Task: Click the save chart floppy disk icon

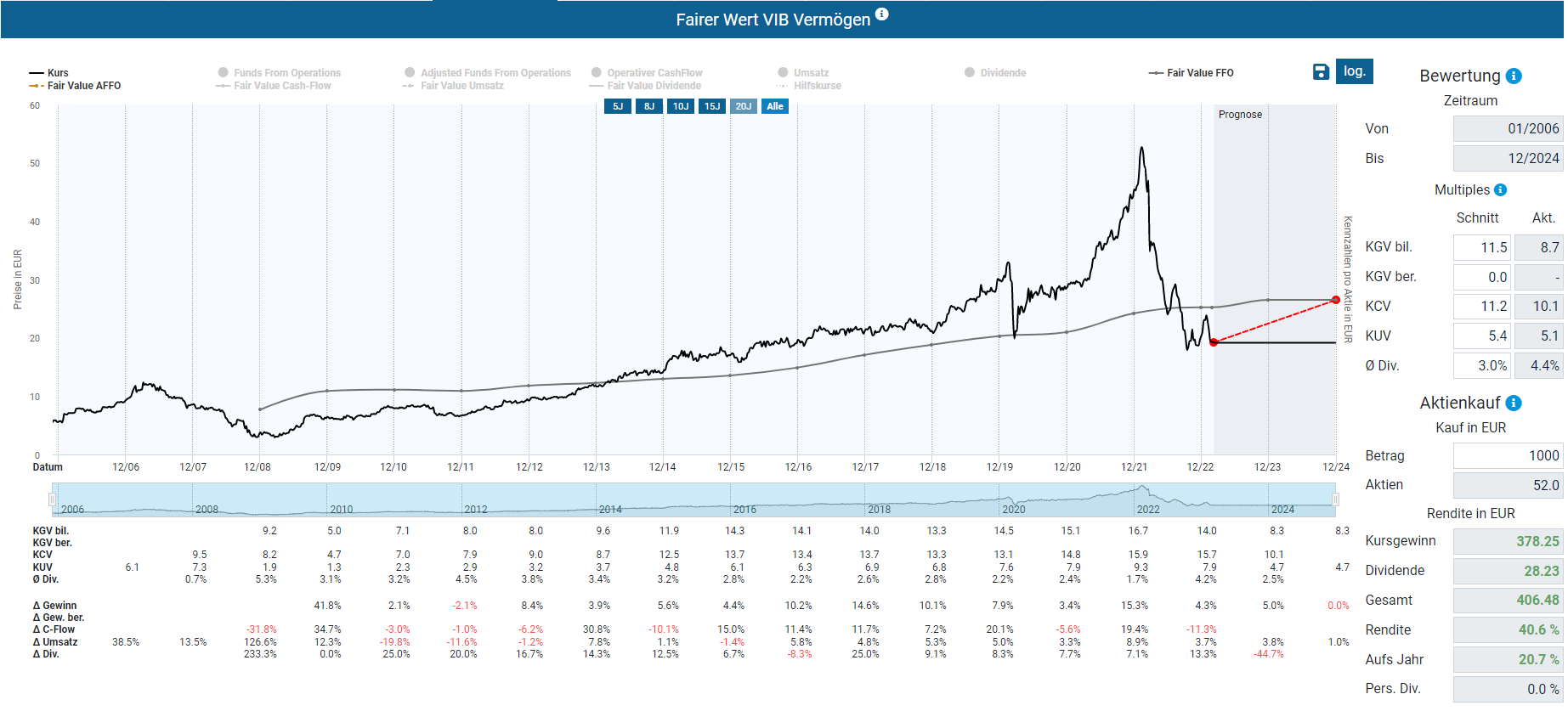Action: click(1320, 72)
